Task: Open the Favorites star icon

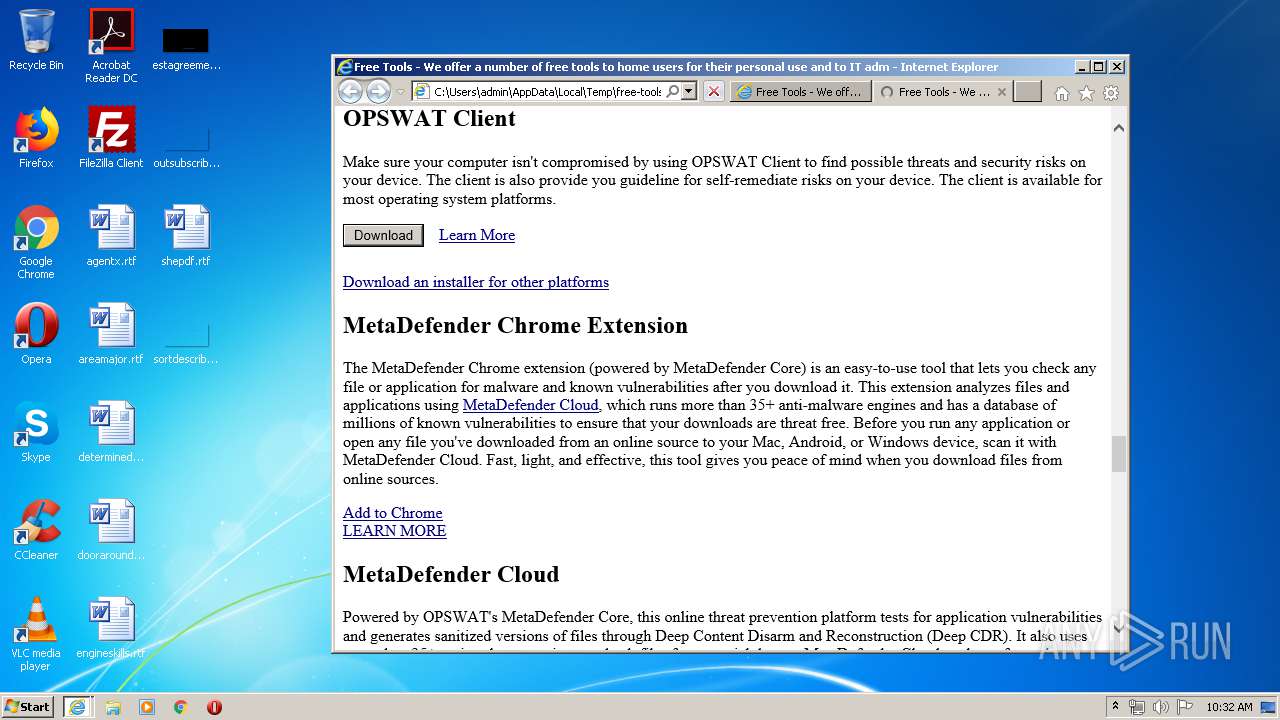Action: (1086, 93)
